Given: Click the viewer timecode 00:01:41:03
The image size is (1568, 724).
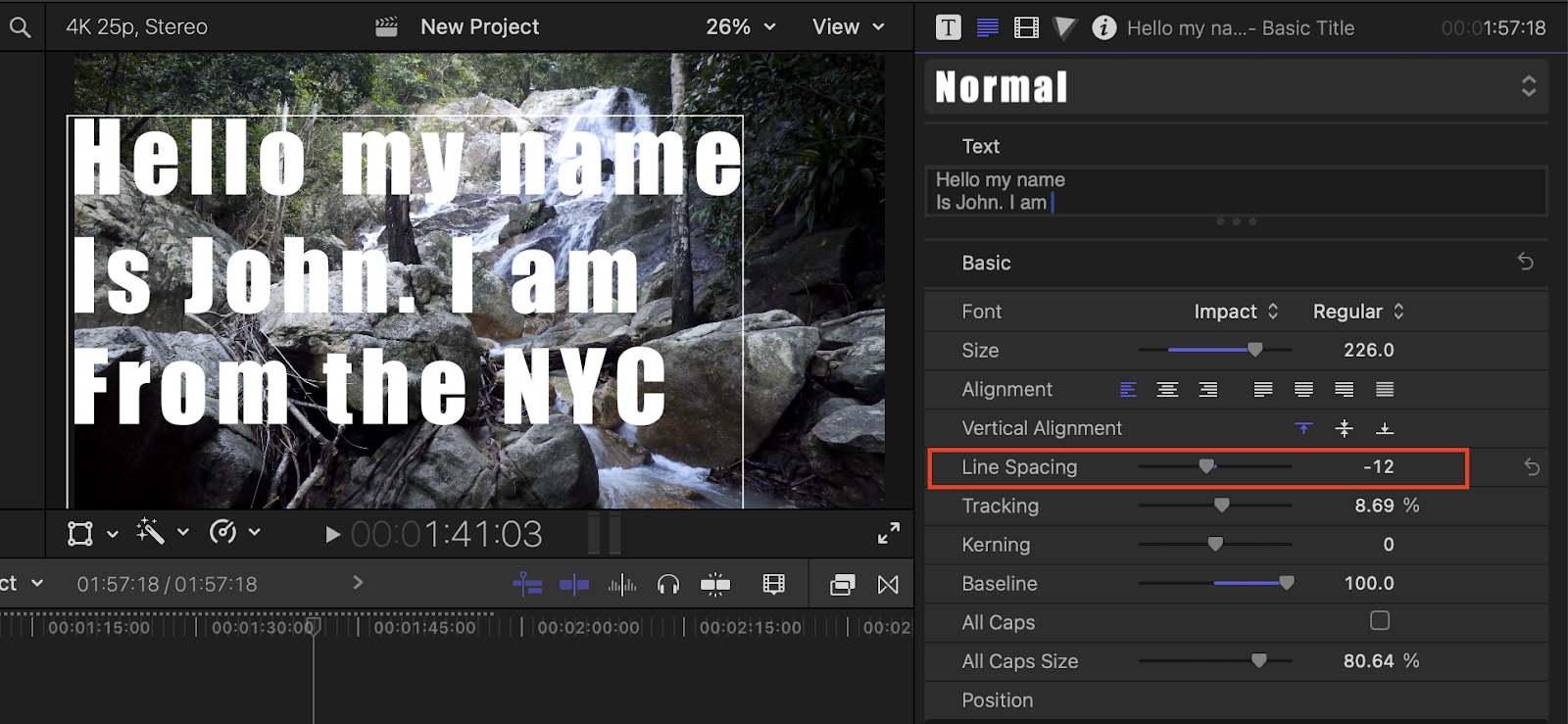Looking at the screenshot, I should point(446,534).
